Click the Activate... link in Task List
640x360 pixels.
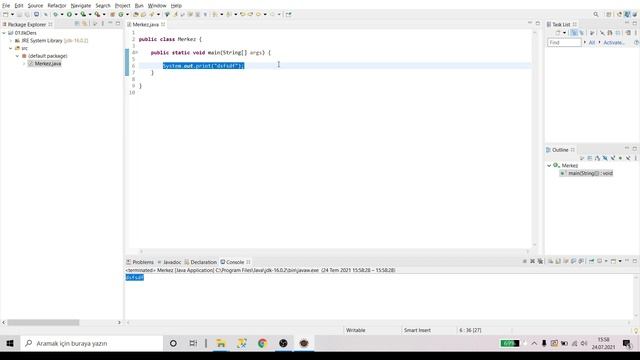(614, 42)
